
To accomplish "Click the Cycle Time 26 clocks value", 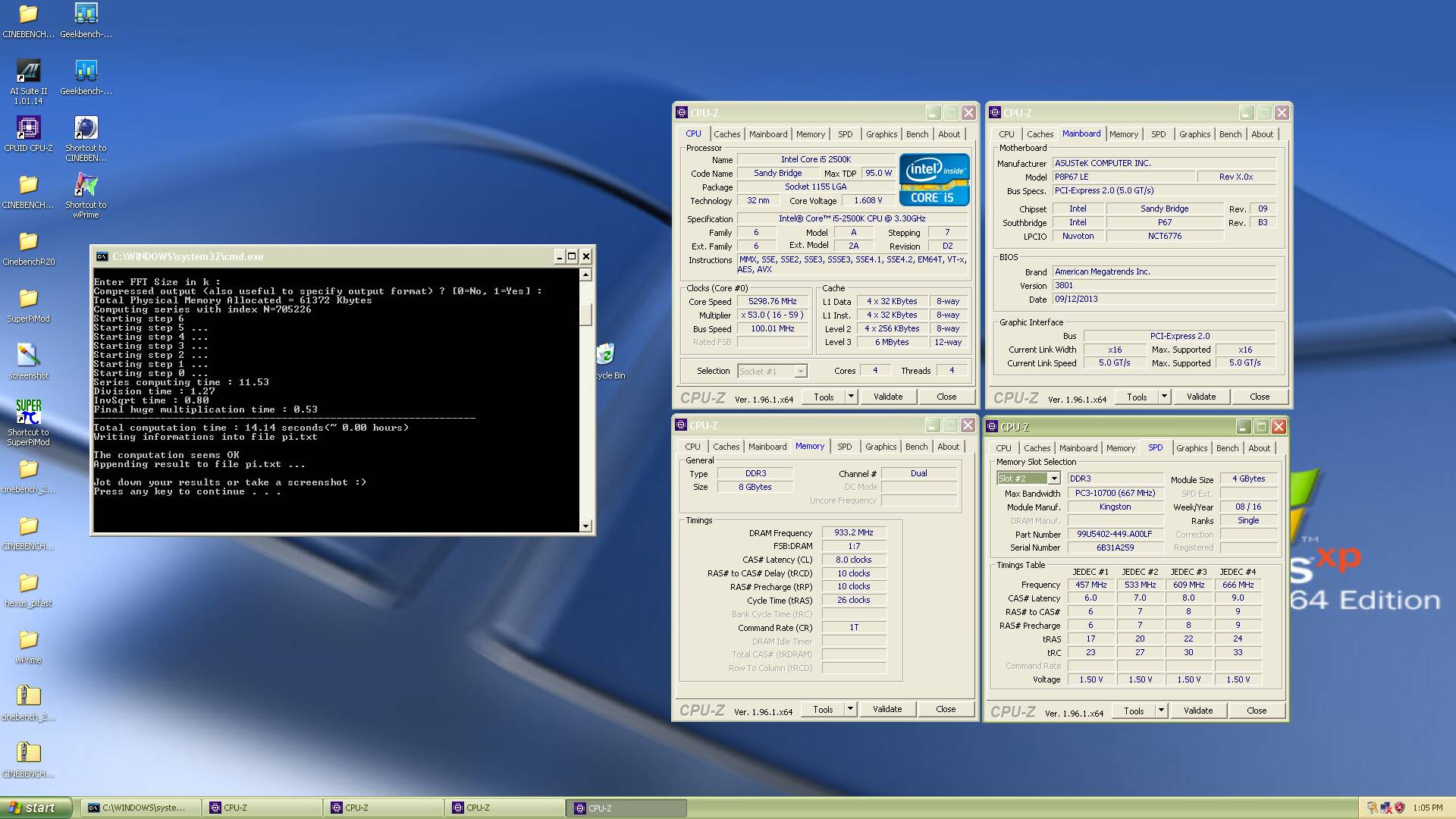I will (x=854, y=600).
